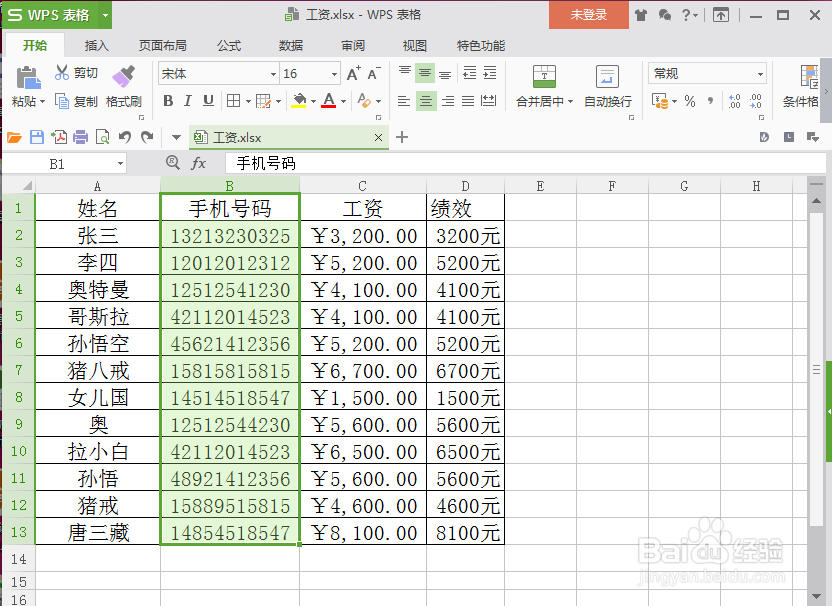The image size is (832, 606).
Task: Open the 保存 save icon
Action: pyautogui.click(x=37, y=138)
